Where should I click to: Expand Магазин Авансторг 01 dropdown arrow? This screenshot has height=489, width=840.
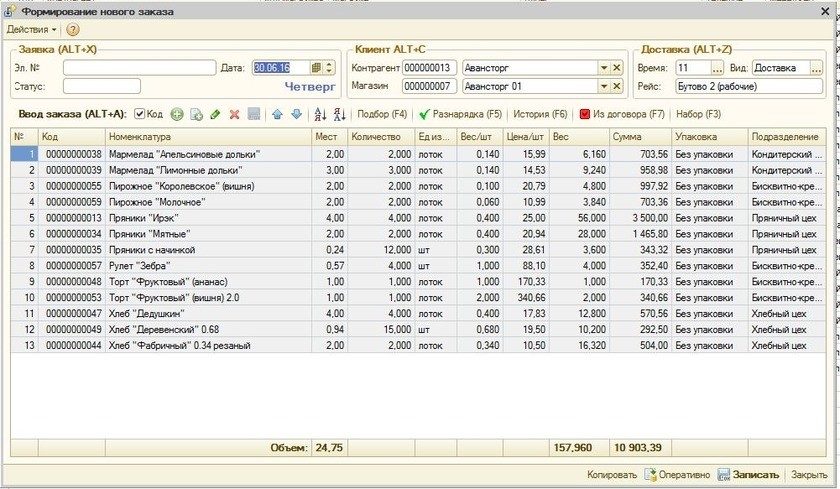tap(604, 86)
